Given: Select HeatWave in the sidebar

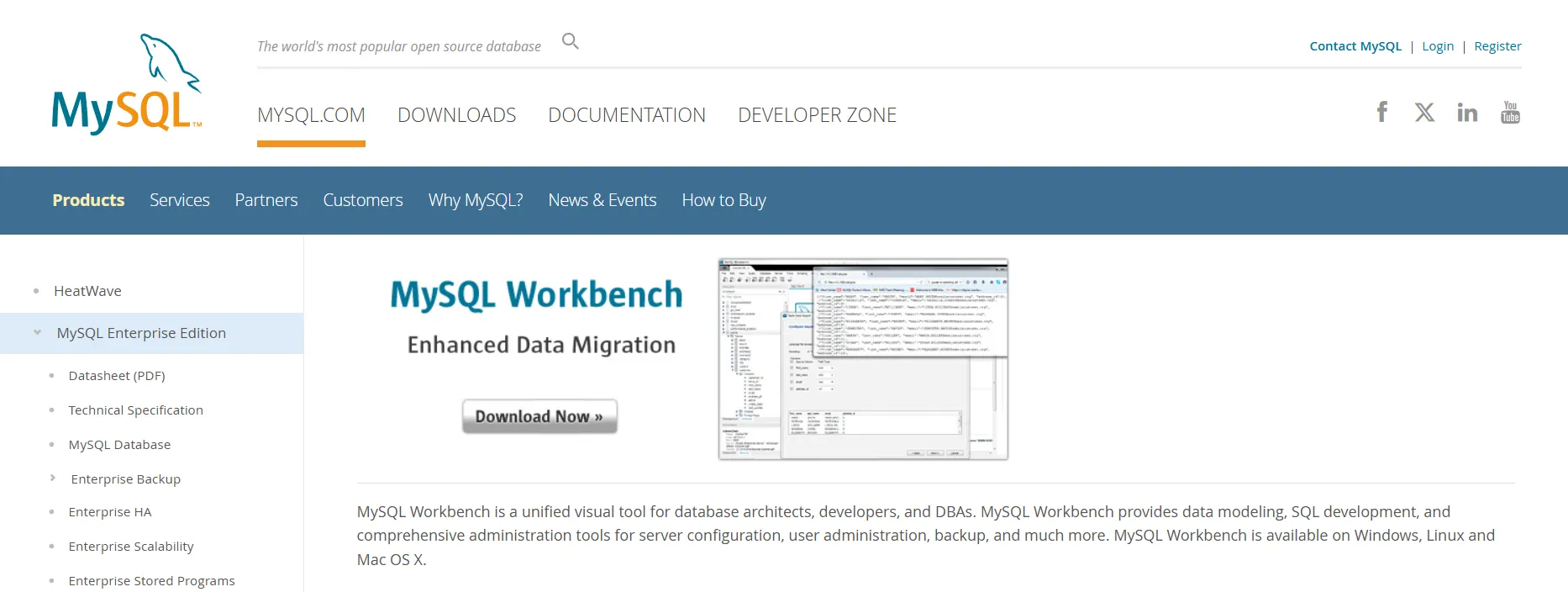Looking at the screenshot, I should [87, 291].
